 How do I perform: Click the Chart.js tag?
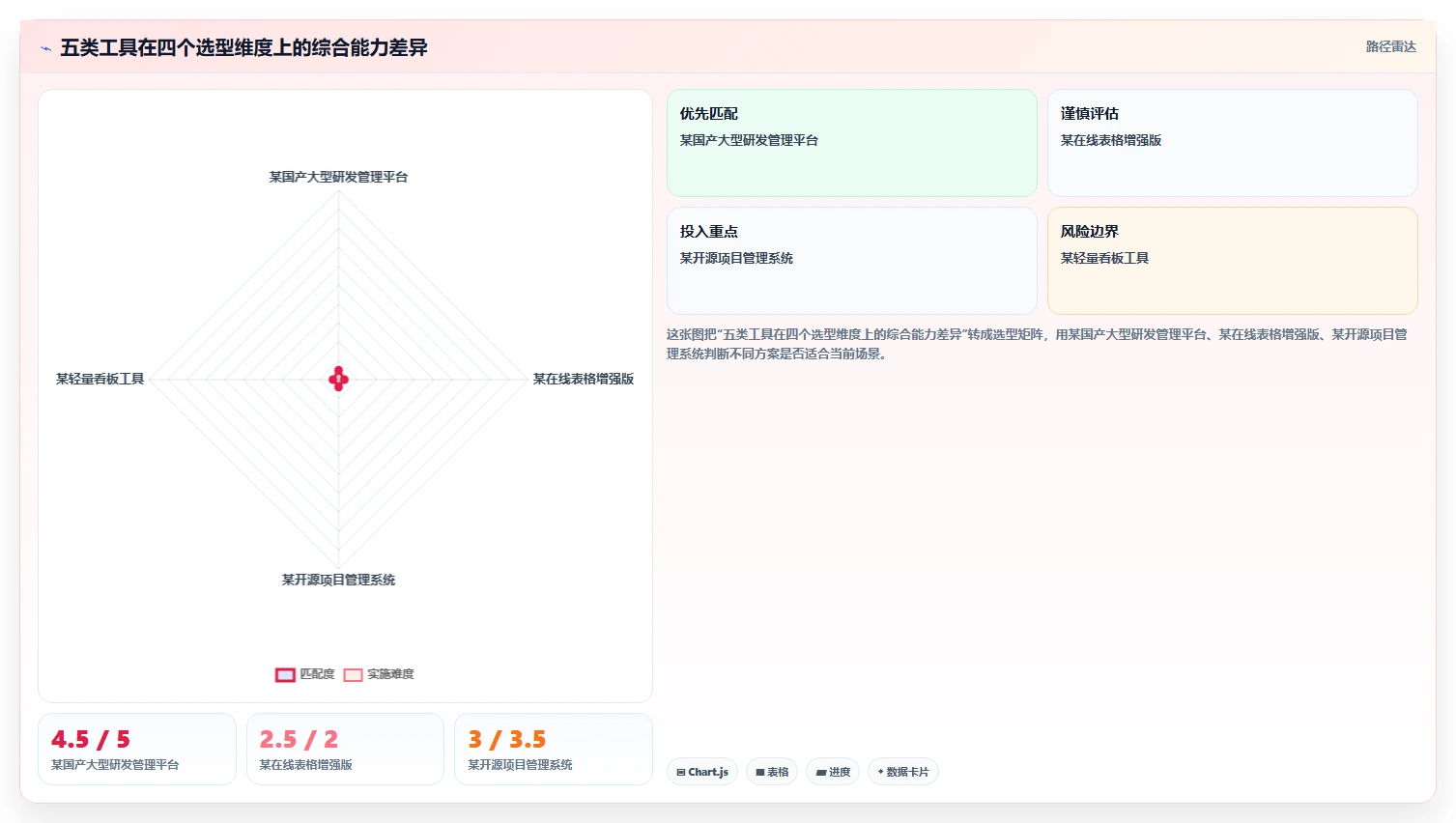click(x=702, y=772)
